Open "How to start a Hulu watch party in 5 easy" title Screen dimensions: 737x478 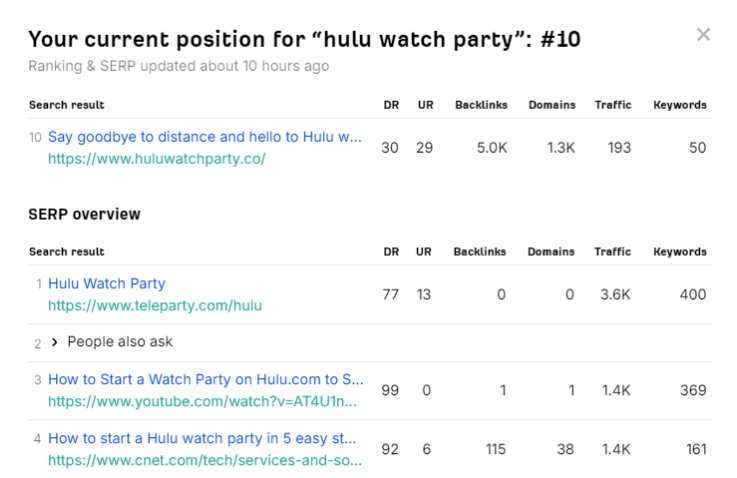coord(205,438)
